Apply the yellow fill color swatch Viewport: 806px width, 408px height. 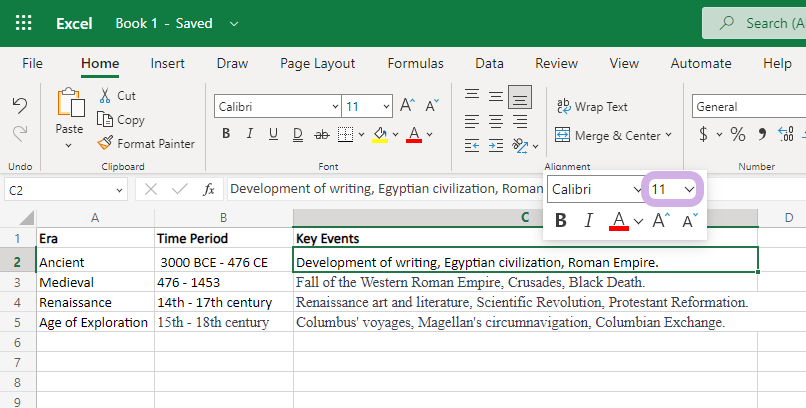pyautogui.click(x=379, y=134)
